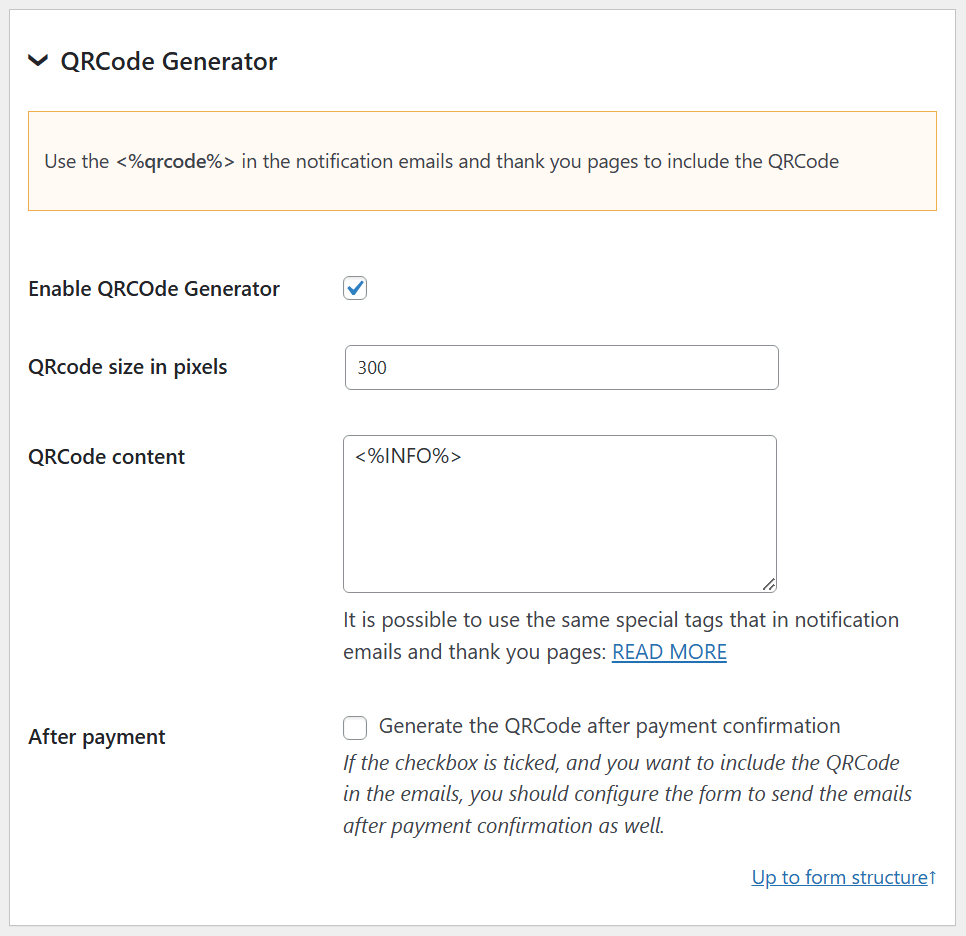This screenshot has width=966, height=936.
Task: Click the "QRCode content" field label
Action: tap(107, 457)
